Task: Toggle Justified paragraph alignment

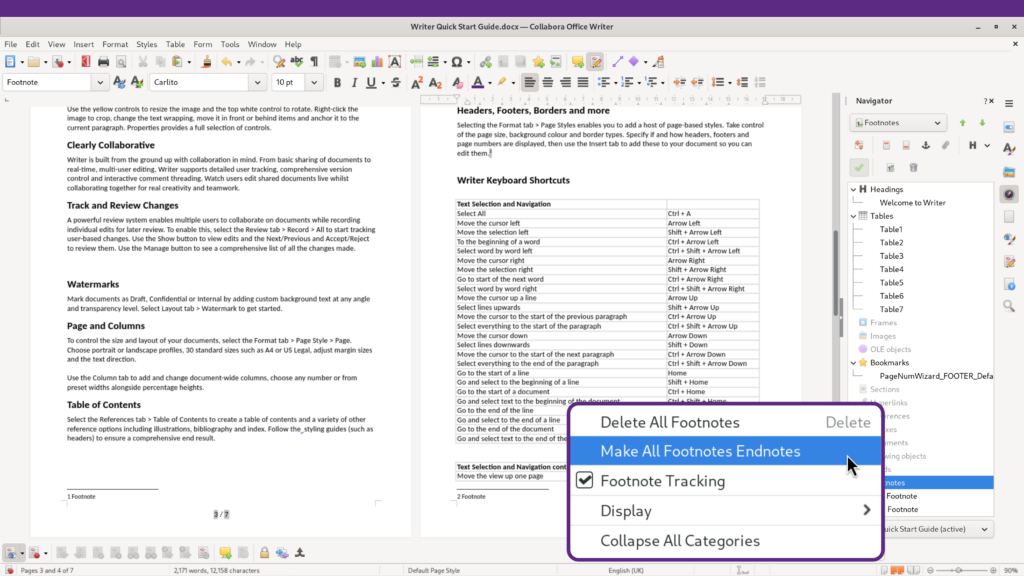Action: coord(583,82)
